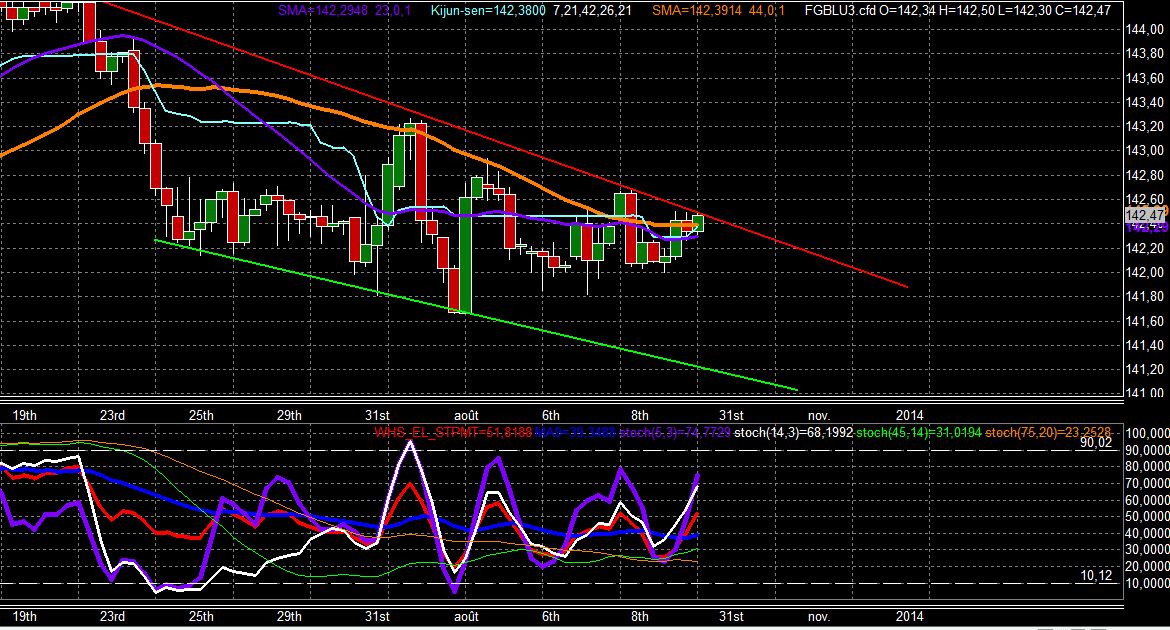Click the 100,0000 stochastic axis label
The width and height of the screenshot is (1170, 630).
coord(1148,434)
